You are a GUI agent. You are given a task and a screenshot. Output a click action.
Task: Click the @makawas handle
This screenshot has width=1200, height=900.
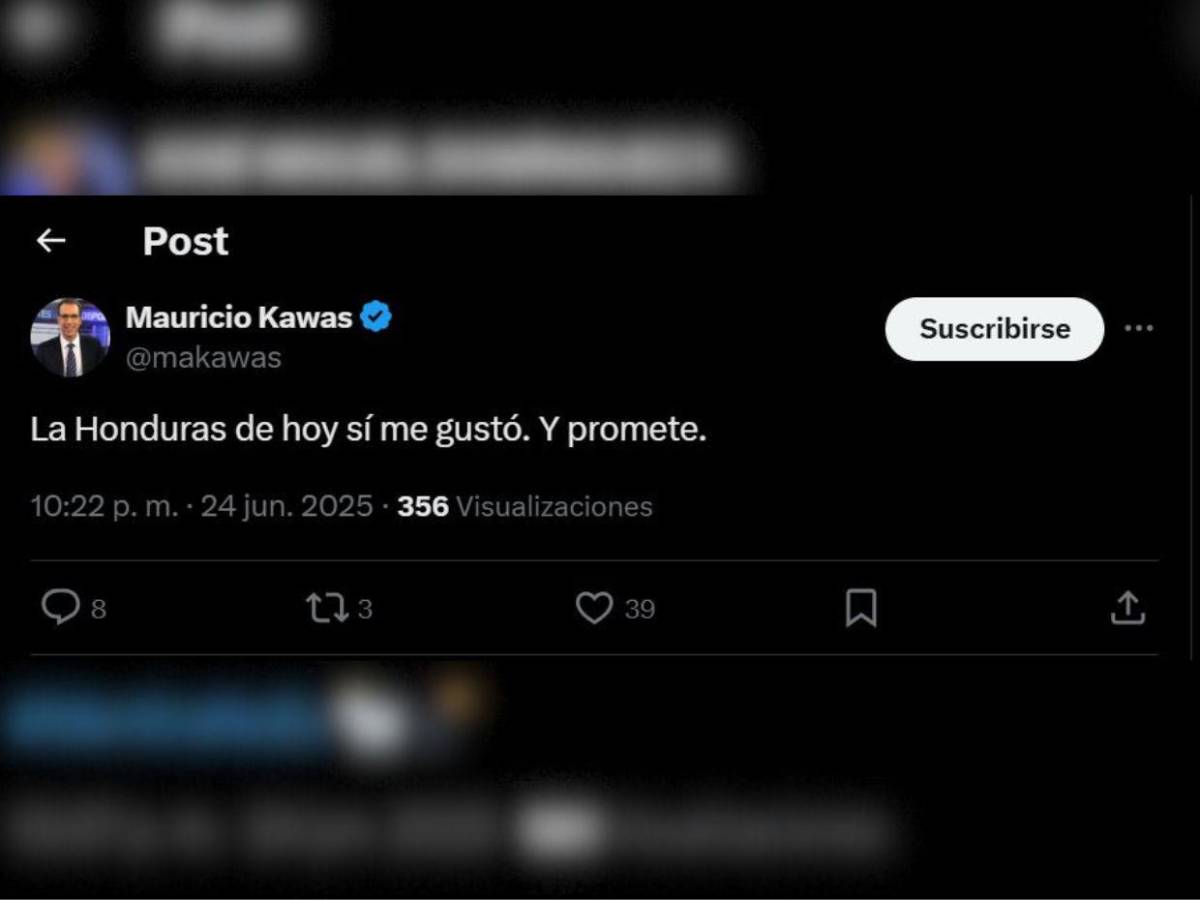[x=204, y=358]
